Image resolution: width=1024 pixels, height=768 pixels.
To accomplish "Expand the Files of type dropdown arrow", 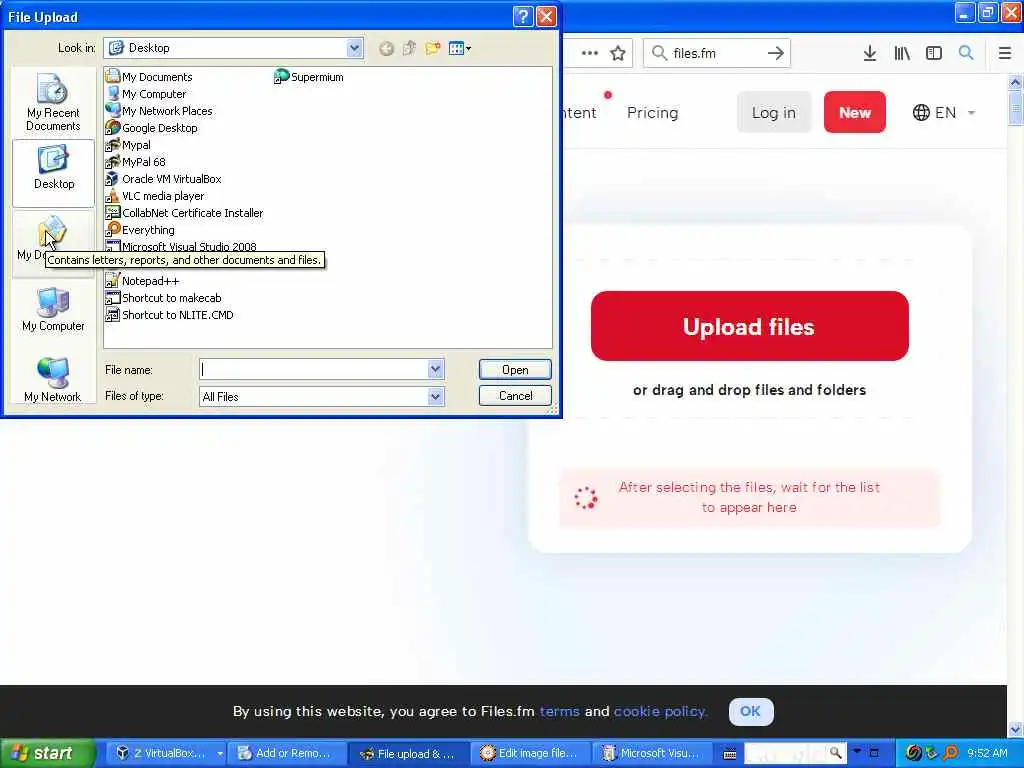I will 436,396.
